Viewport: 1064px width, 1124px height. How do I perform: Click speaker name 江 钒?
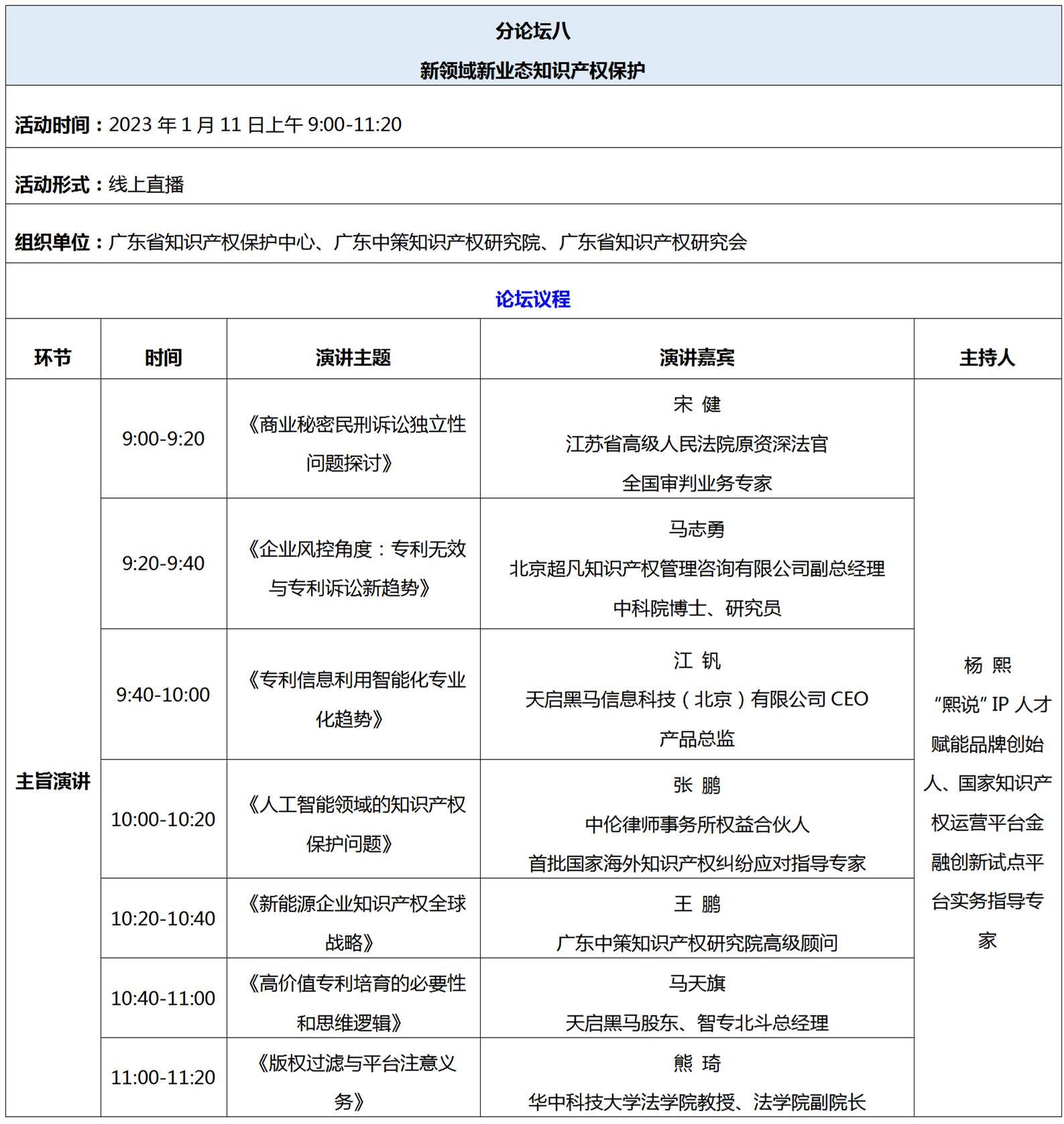[697, 660]
